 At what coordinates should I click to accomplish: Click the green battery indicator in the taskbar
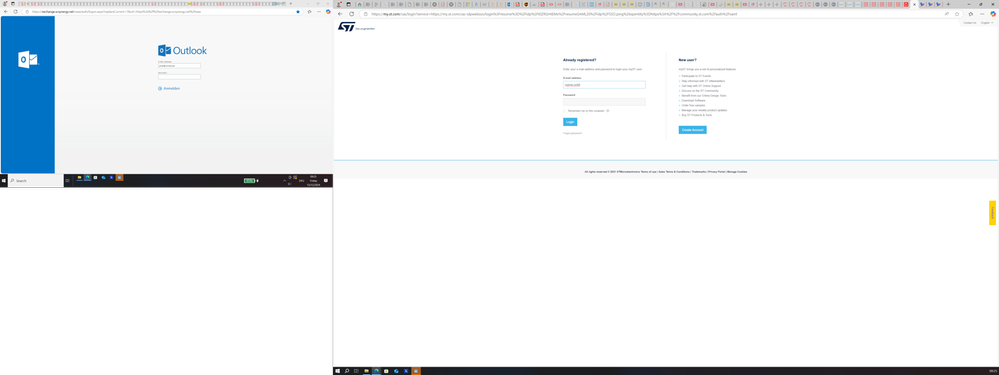250,181
